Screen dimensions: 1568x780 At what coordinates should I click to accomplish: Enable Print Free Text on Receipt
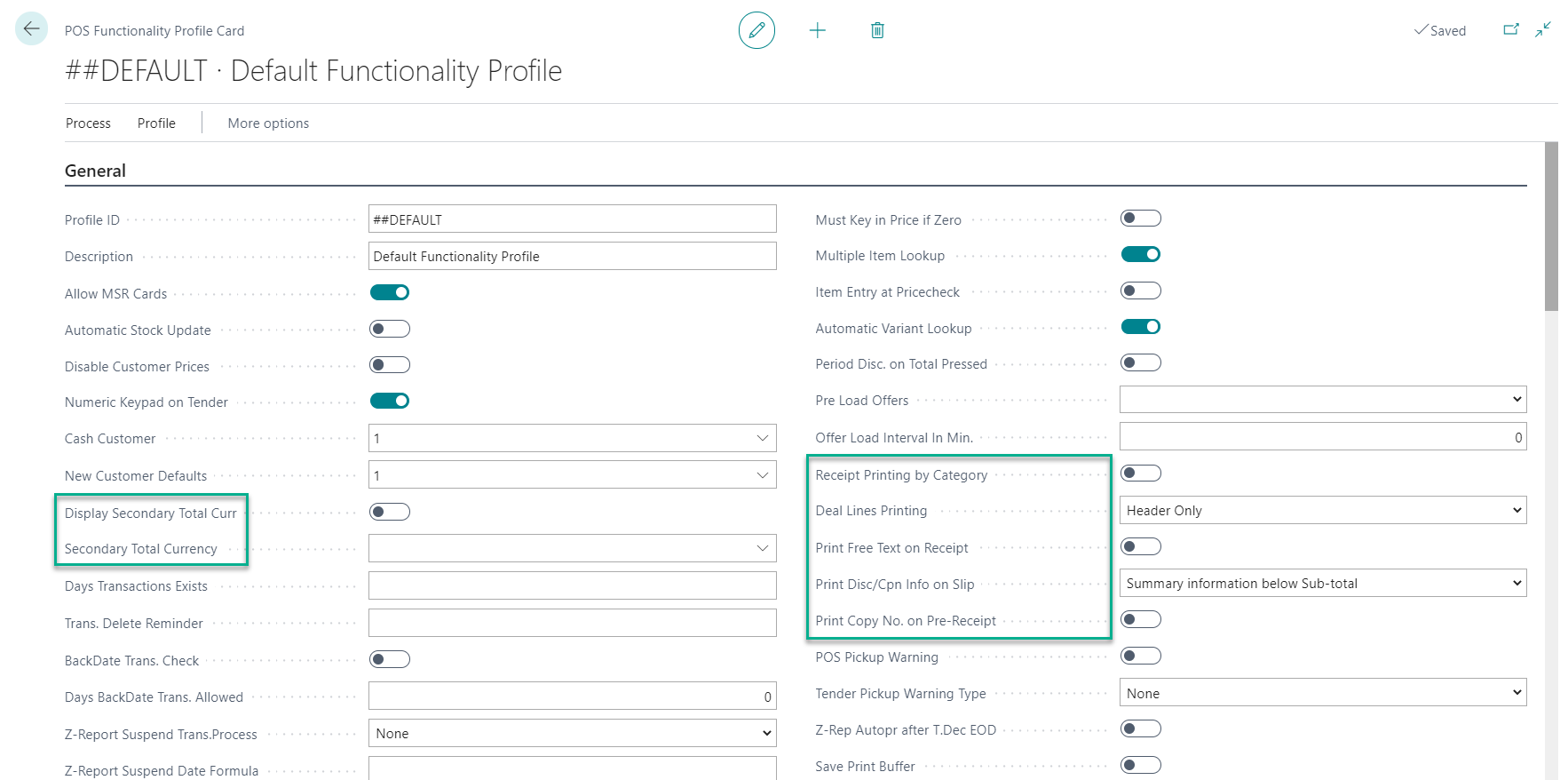point(1141,546)
